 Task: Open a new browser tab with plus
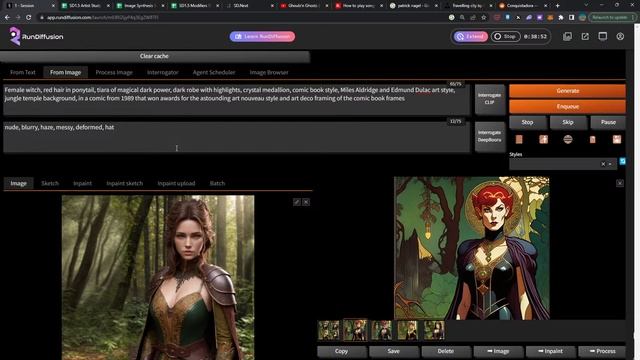click(x=558, y=6)
